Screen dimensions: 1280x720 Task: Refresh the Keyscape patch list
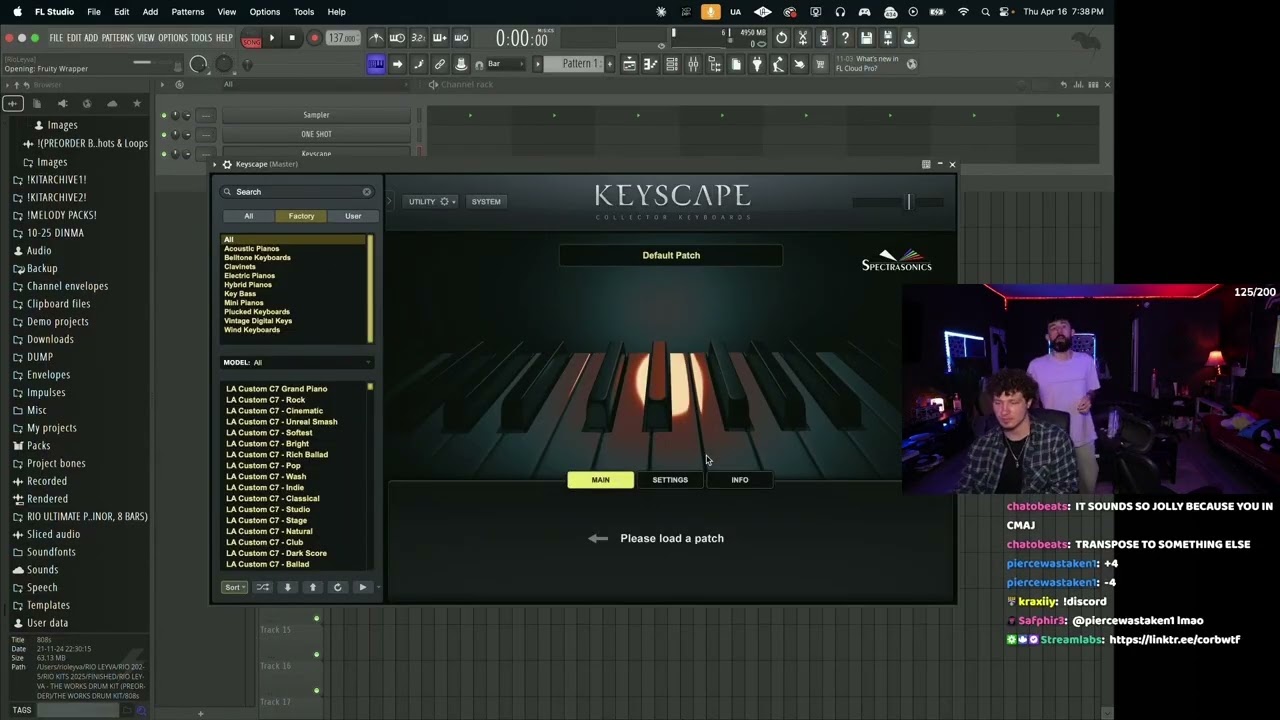[x=337, y=587]
